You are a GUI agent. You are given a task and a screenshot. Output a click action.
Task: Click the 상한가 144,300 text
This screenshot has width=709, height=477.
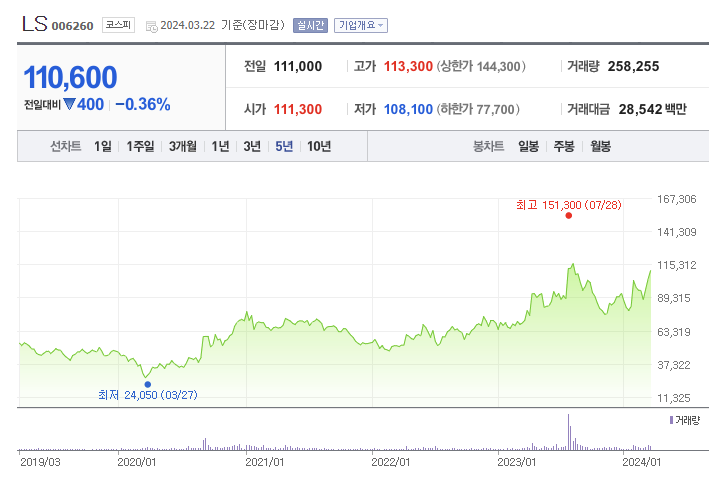click(481, 66)
